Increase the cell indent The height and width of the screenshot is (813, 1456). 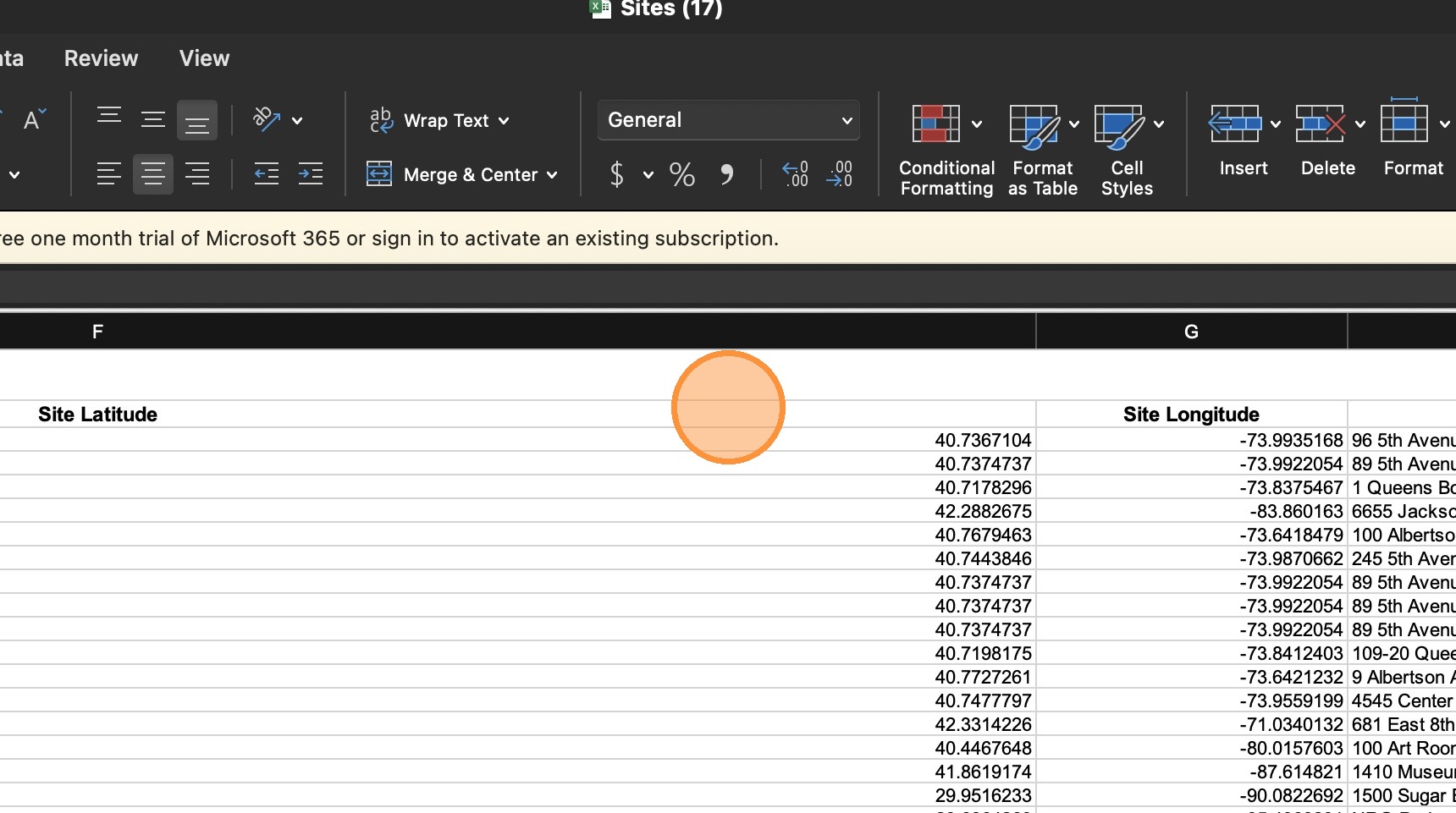[x=311, y=174]
